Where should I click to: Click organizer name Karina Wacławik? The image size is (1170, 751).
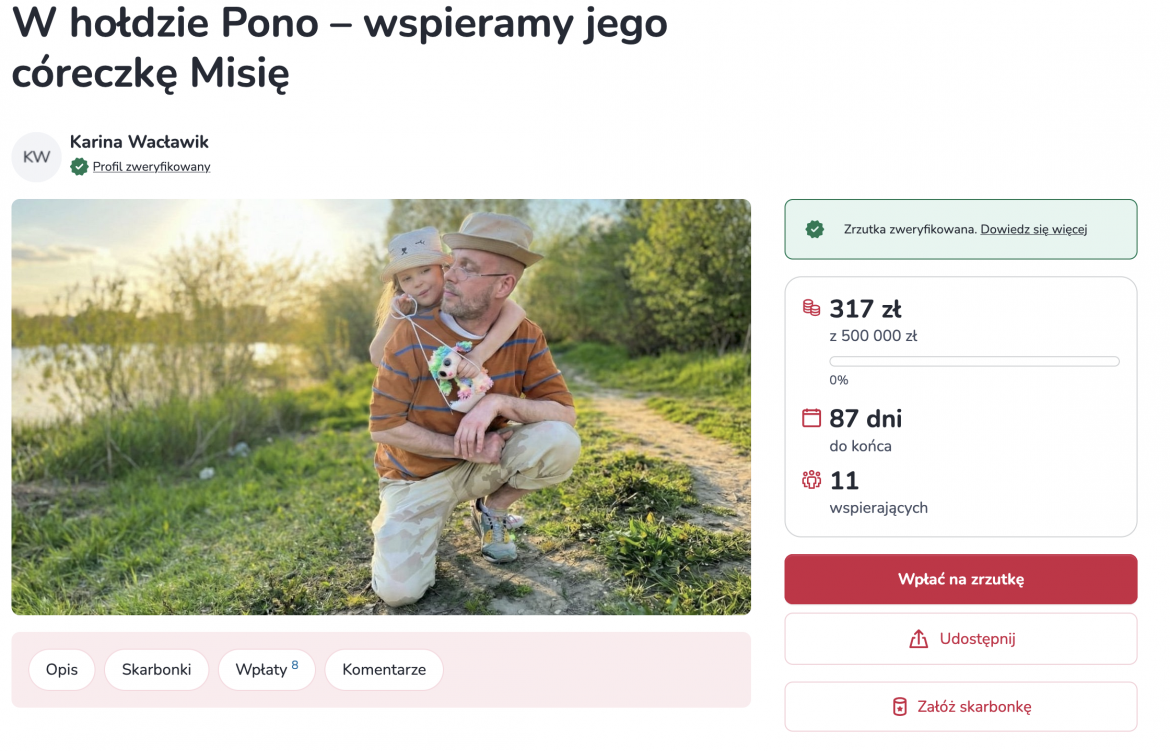139,142
